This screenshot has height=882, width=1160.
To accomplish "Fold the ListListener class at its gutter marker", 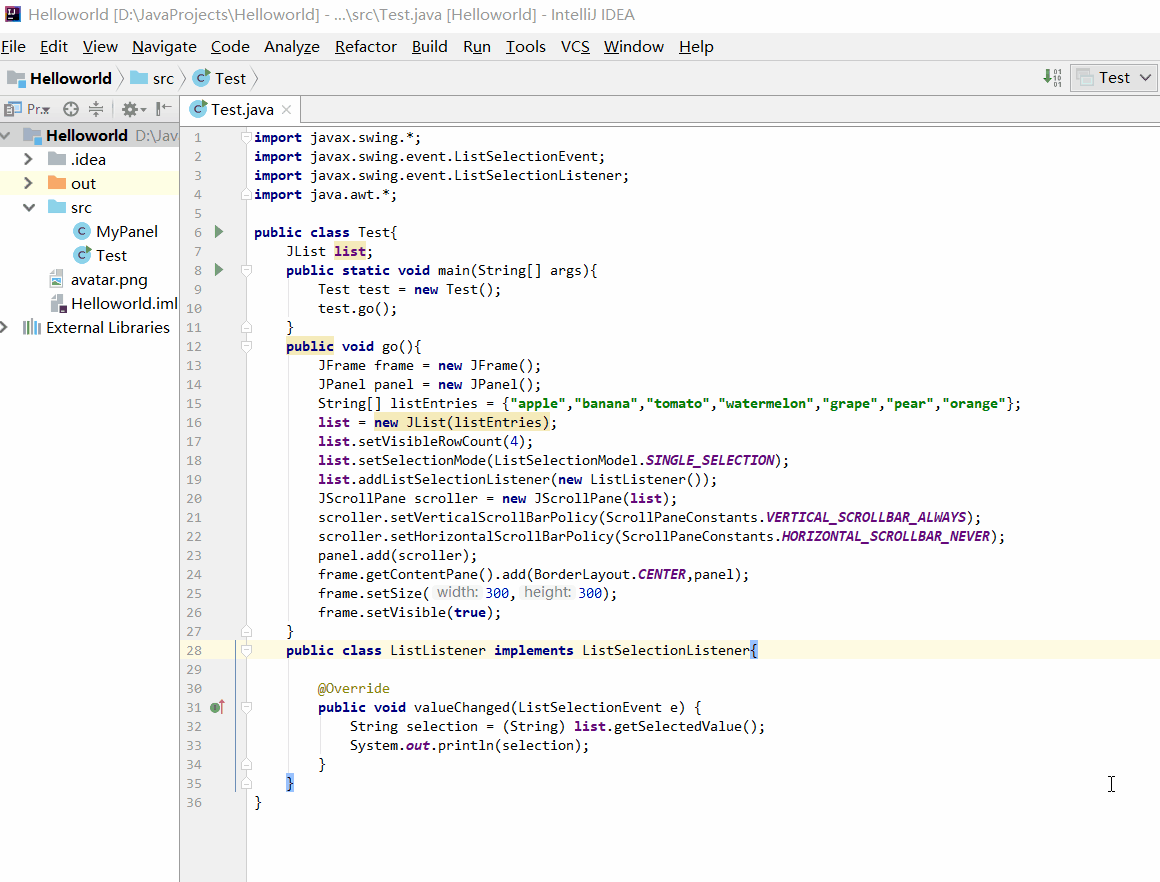I will click(x=246, y=650).
